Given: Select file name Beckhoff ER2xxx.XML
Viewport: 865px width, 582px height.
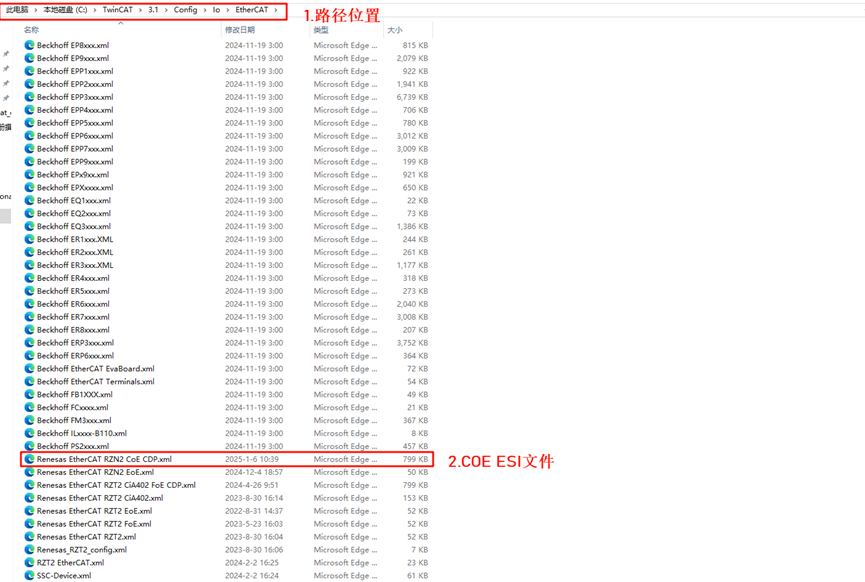Looking at the screenshot, I should [x=75, y=252].
